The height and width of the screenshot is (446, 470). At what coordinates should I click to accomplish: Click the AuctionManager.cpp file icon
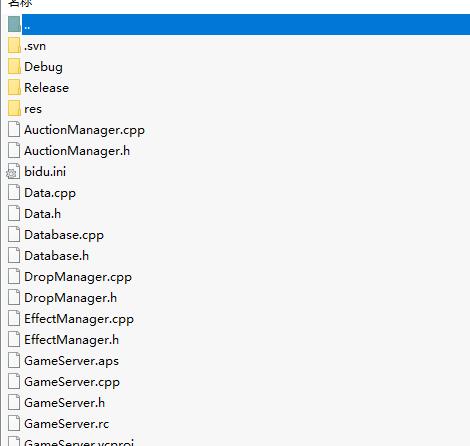pyautogui.click(x=14, y=129)
